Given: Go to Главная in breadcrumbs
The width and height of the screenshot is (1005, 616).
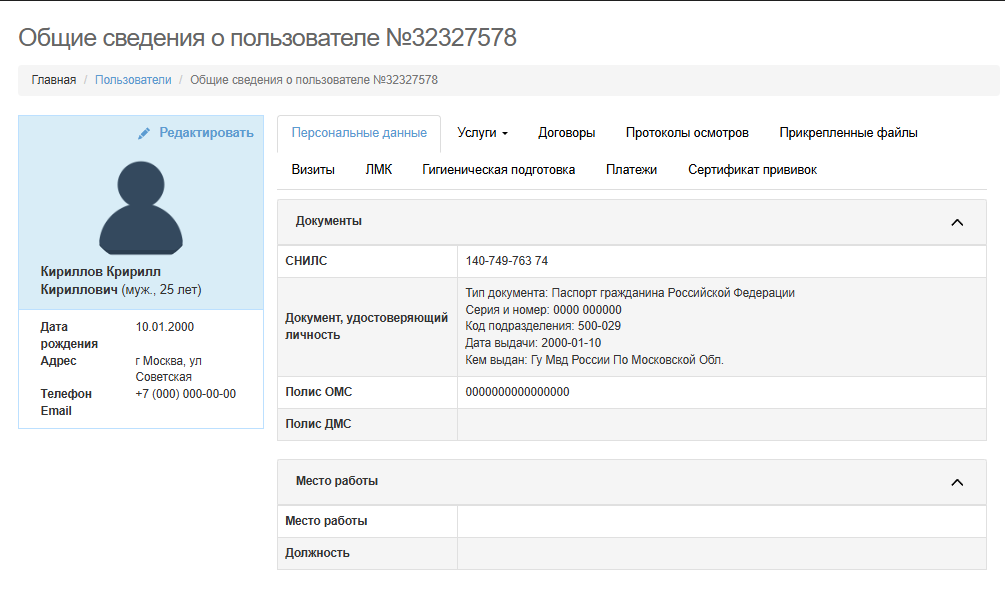Looking at the screenshot, I should (x=53, y=80).
